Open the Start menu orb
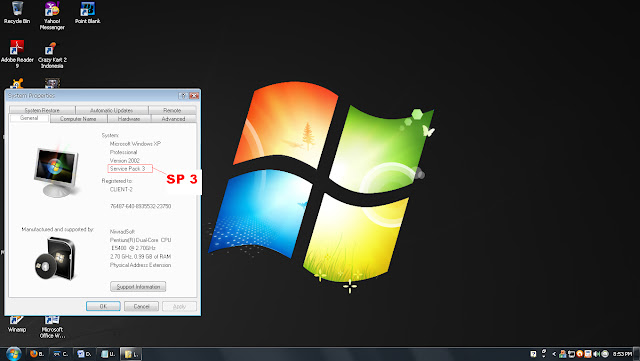Screen dimensions: 640x361 (x=13, y=354)
